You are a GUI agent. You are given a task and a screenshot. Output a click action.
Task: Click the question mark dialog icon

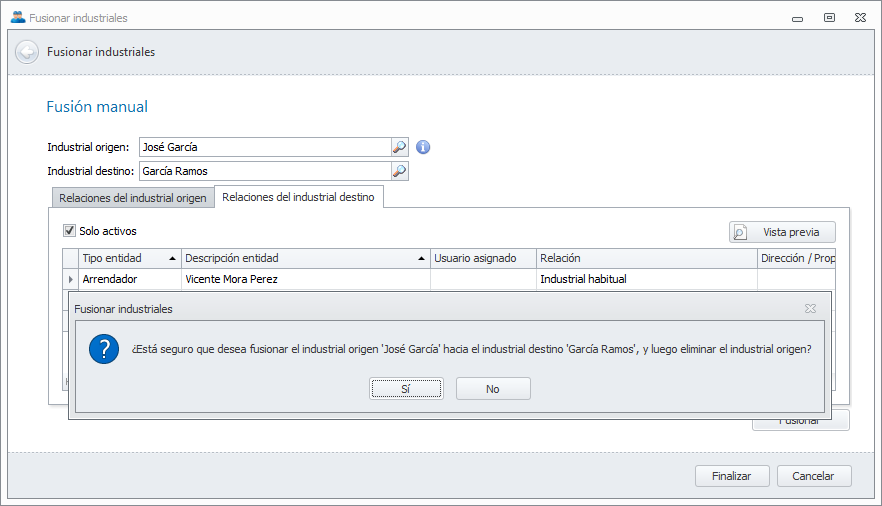pyautogui.click(x=104, y=350)
